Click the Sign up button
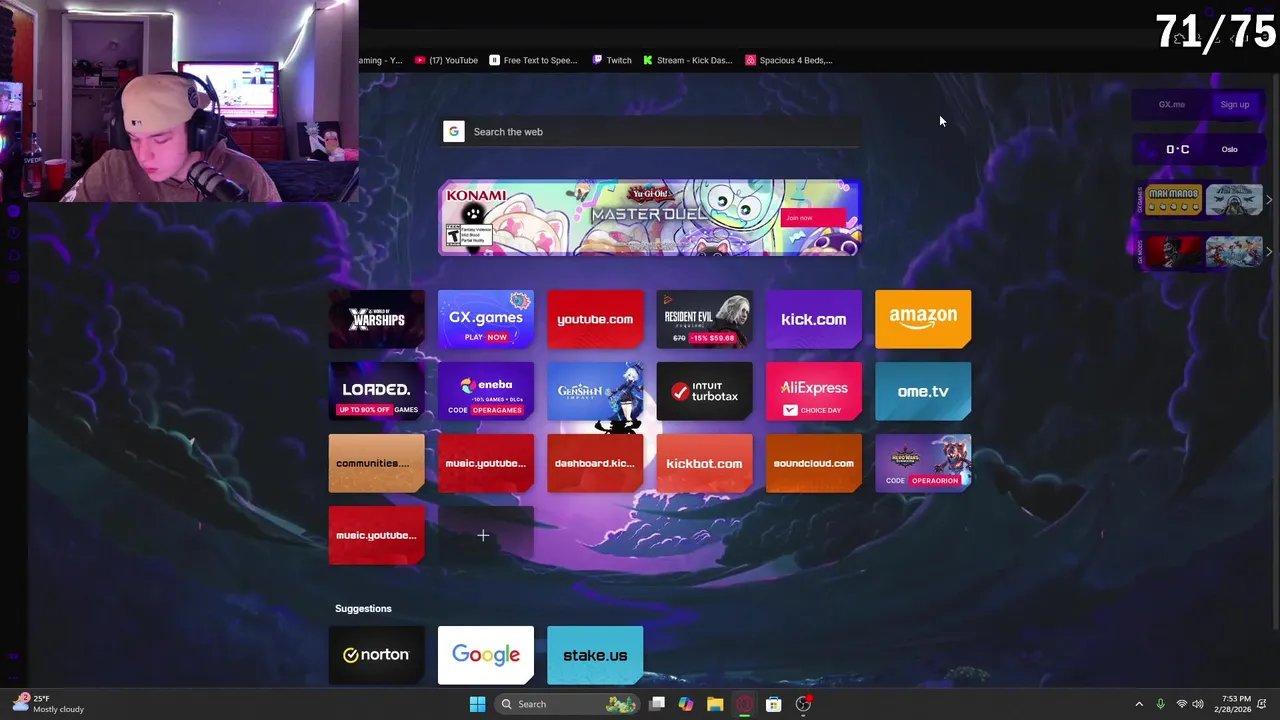The height and width of the screenshot is (720, 1280). click(x=1234, y=104)
